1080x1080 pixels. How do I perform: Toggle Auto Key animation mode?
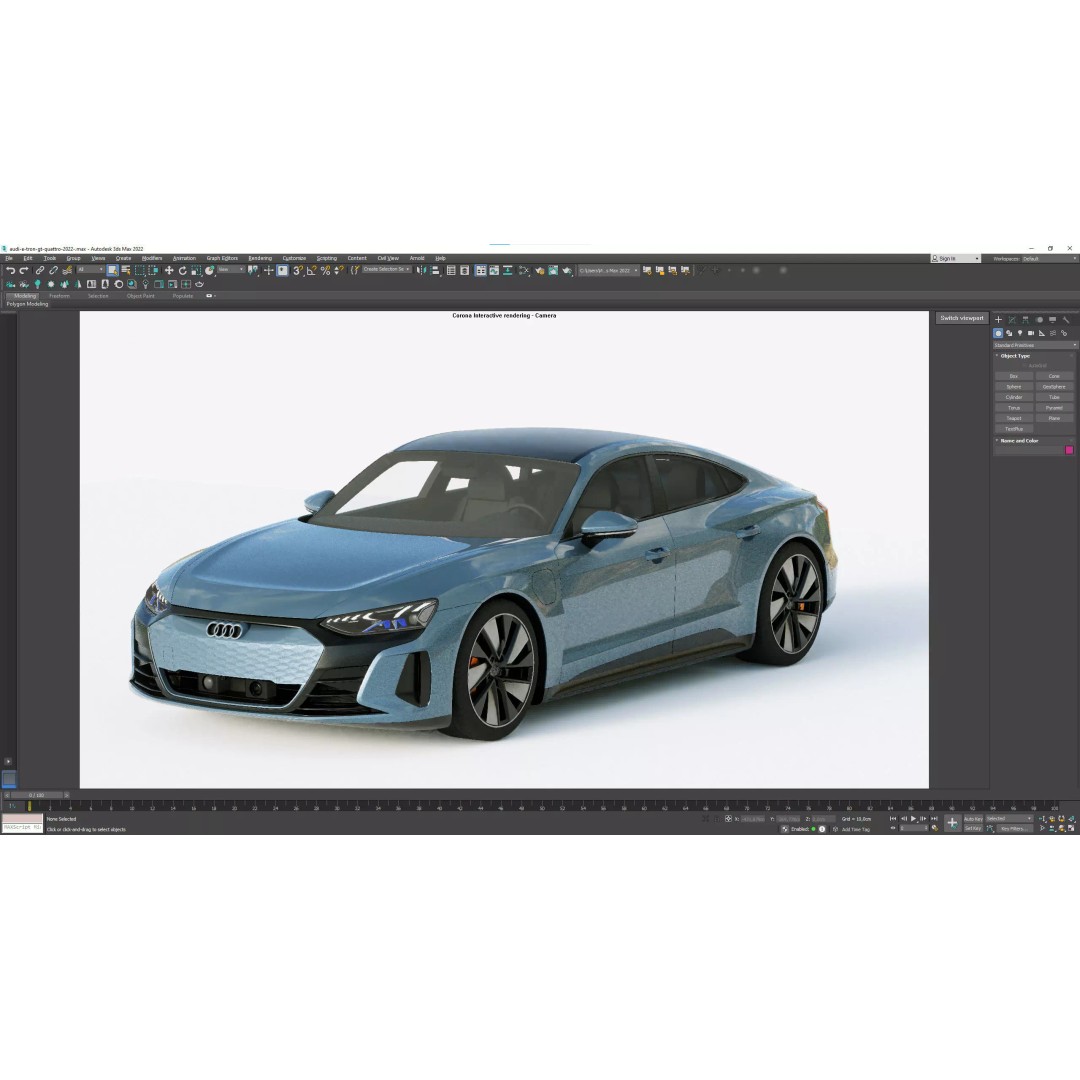click(x=973, y=819)
